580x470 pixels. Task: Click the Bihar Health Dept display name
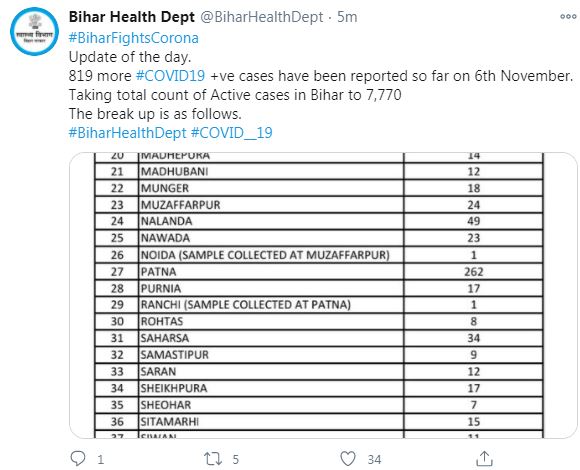[132, 17]
